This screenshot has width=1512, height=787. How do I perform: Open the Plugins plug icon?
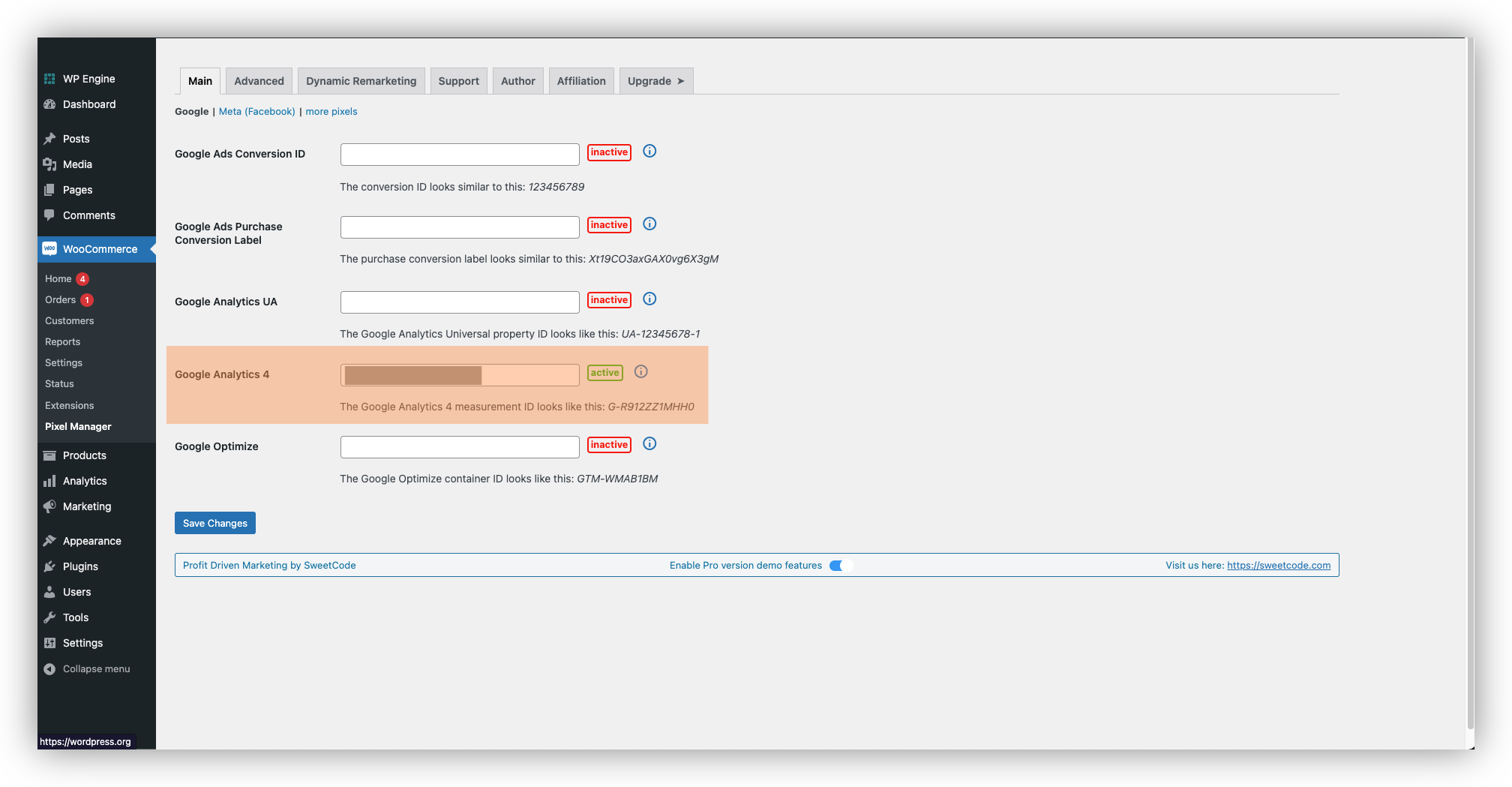[x=49, y=566]
